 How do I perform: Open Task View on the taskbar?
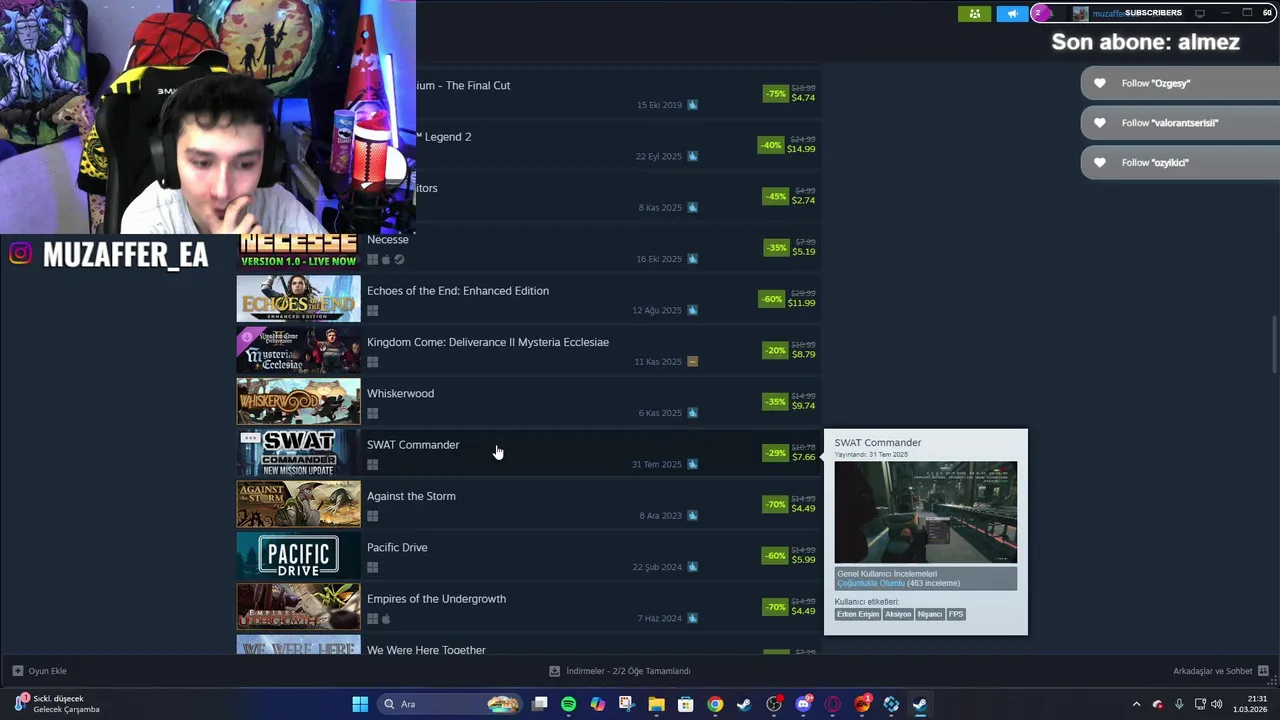coord(539,704)
